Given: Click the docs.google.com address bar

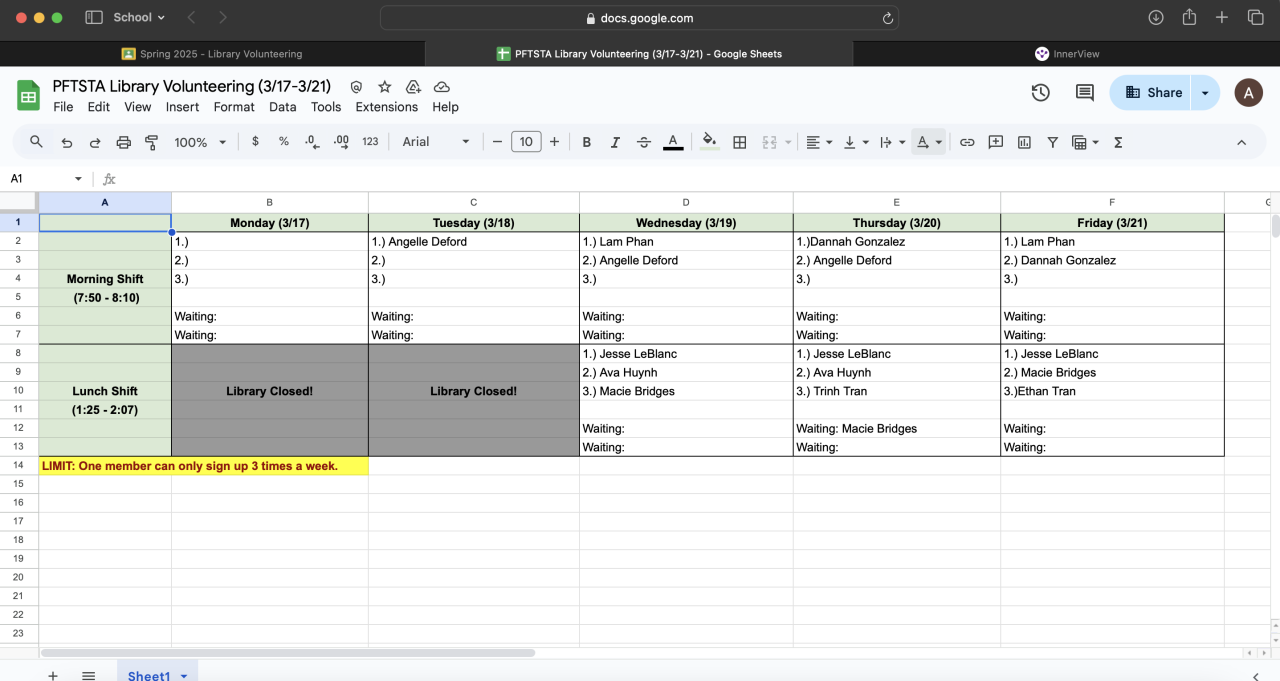Looking at the screenshot, I should click(x=639, y=18).
